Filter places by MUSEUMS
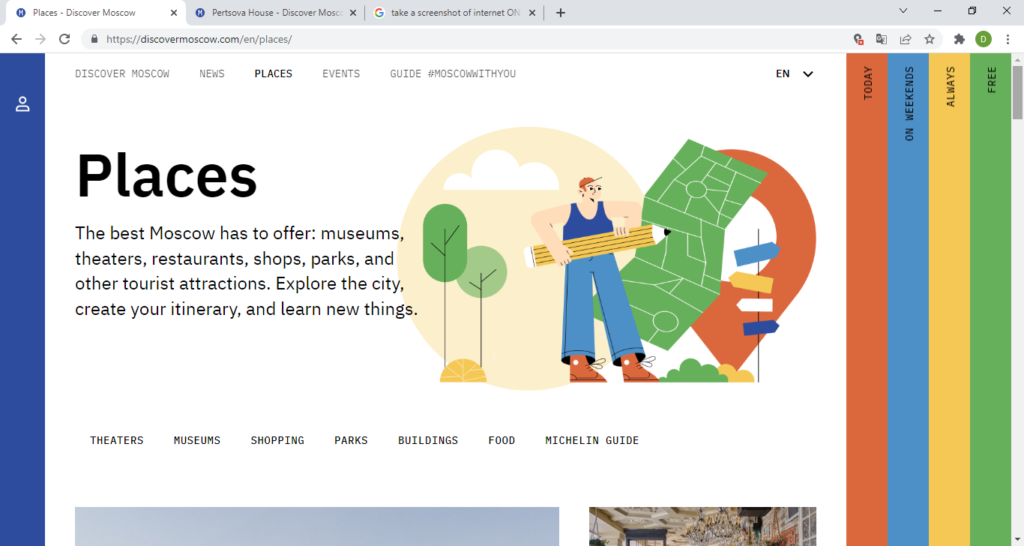The height and width of the screenshot is (546, 1024). (197, 440)
